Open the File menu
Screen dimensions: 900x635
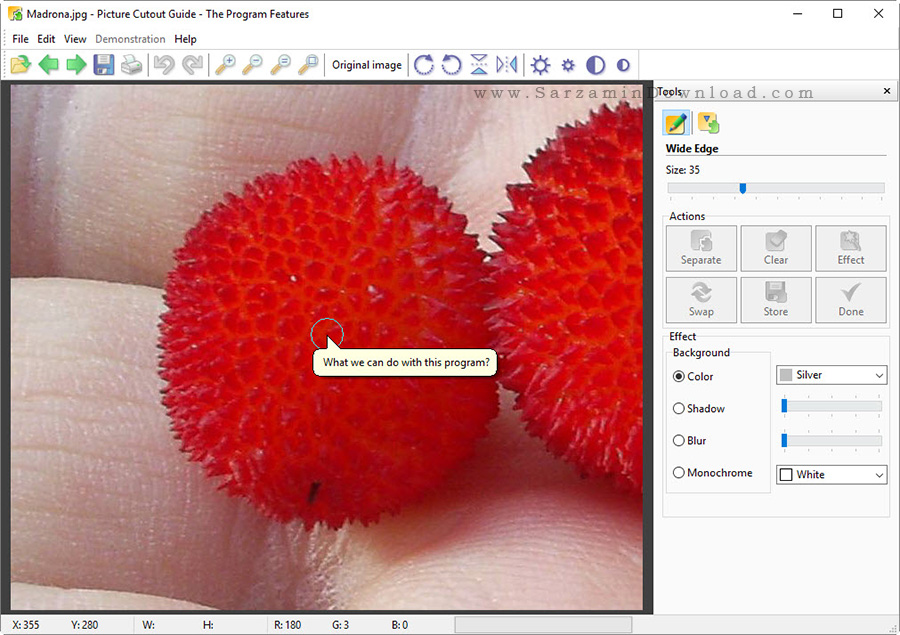(x=20, y=39)
